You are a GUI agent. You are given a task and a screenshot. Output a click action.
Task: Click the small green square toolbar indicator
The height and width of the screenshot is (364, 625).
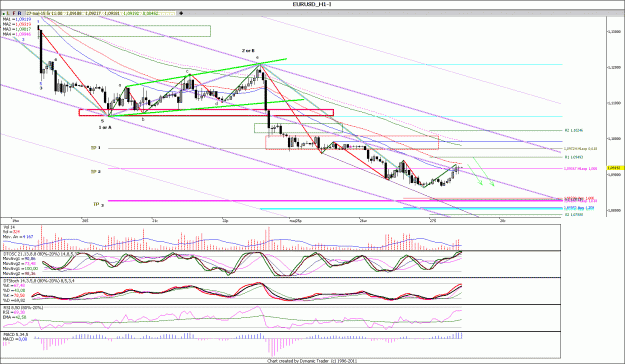(3, 14)
